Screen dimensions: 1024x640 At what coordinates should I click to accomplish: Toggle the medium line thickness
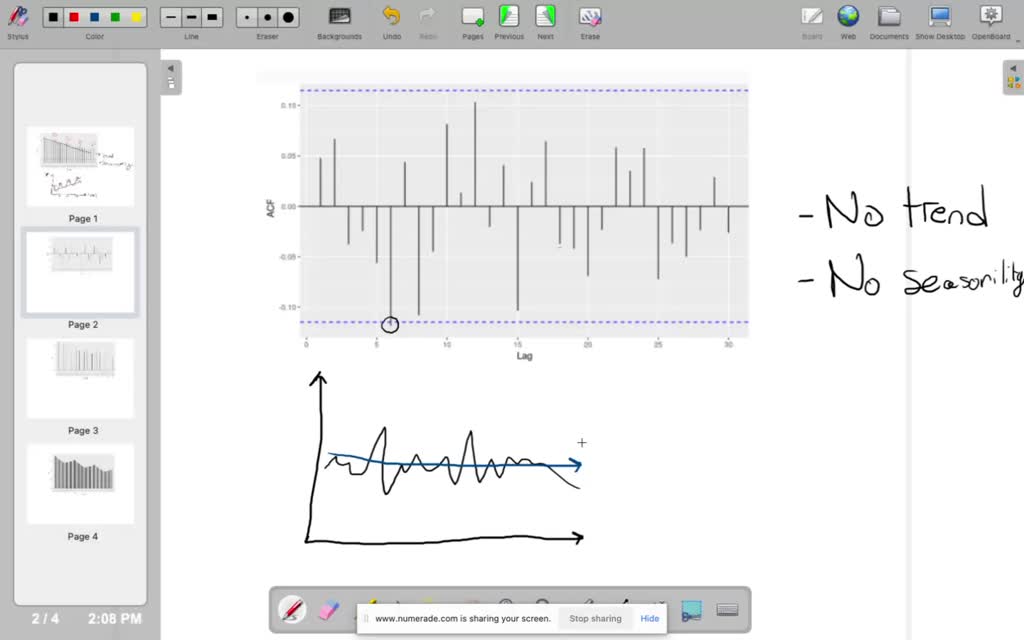(191, 17)
